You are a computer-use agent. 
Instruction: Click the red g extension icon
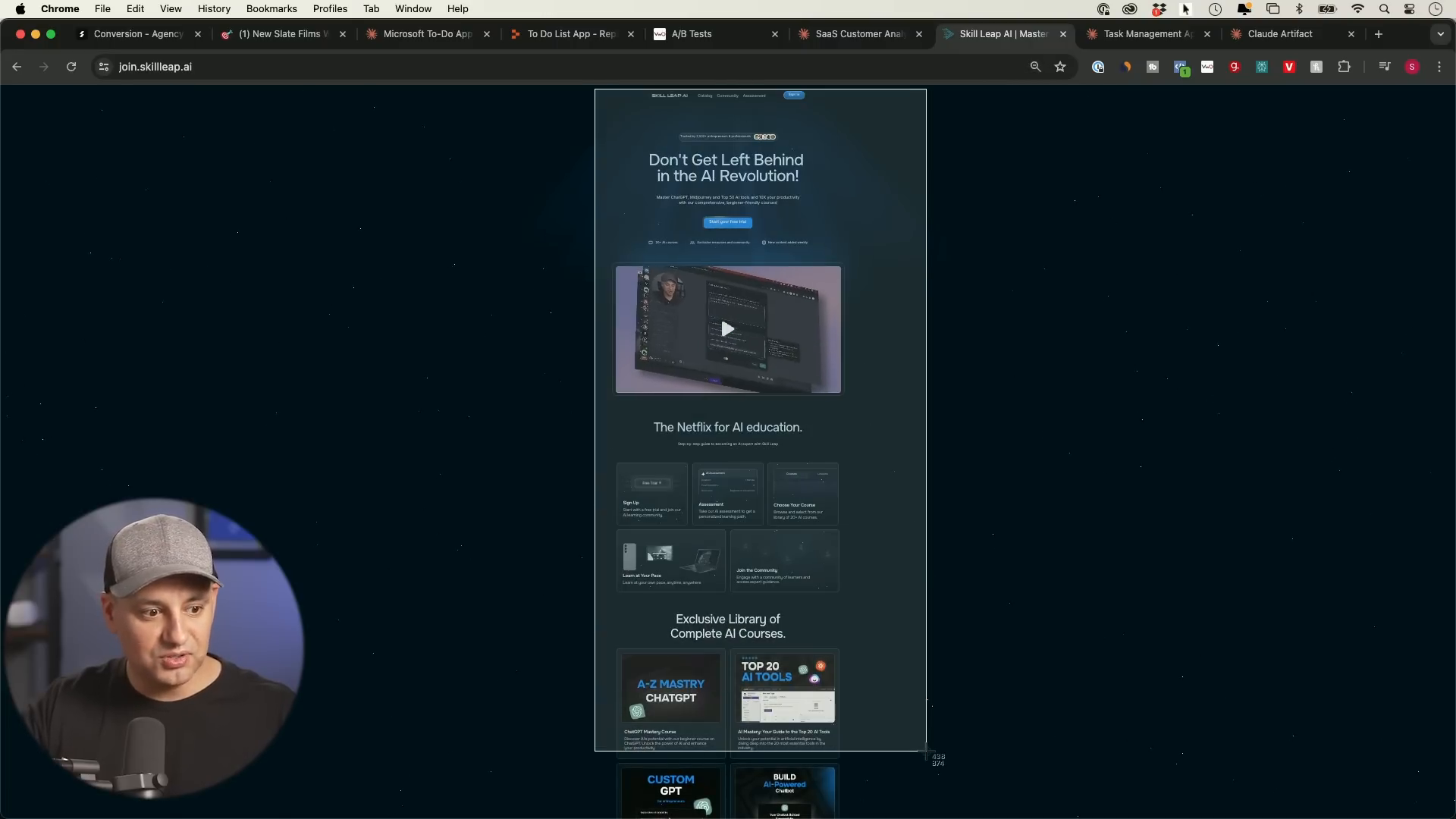1235,67
